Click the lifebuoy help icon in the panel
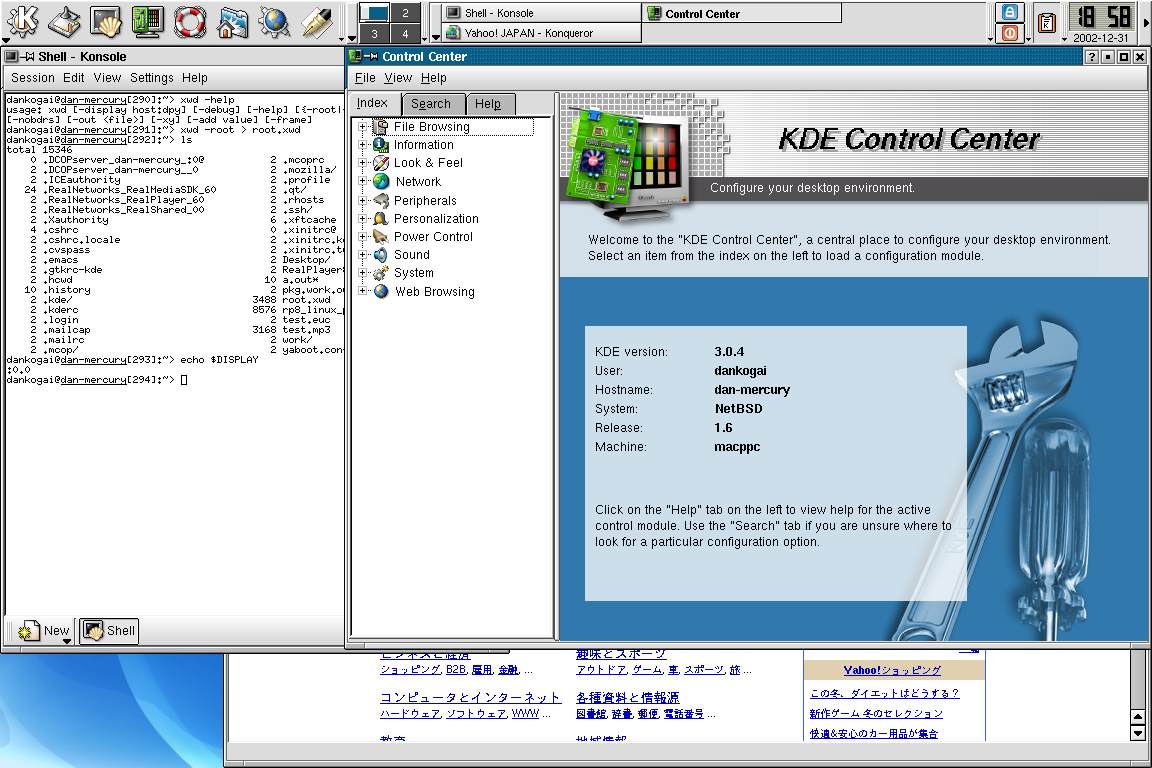Viewport: 1152px width, 768px height. 190,21
